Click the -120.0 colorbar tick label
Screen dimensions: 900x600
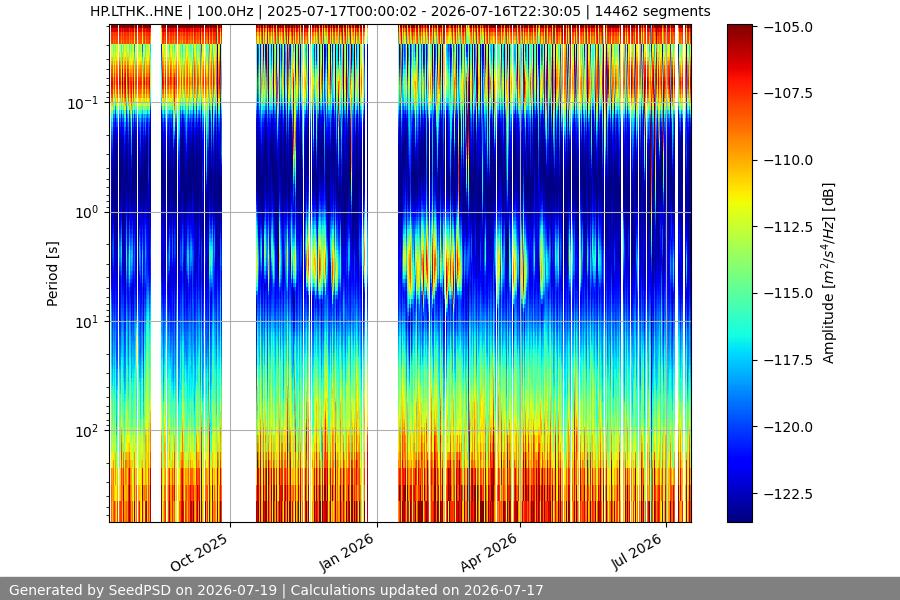coord(788,427)
